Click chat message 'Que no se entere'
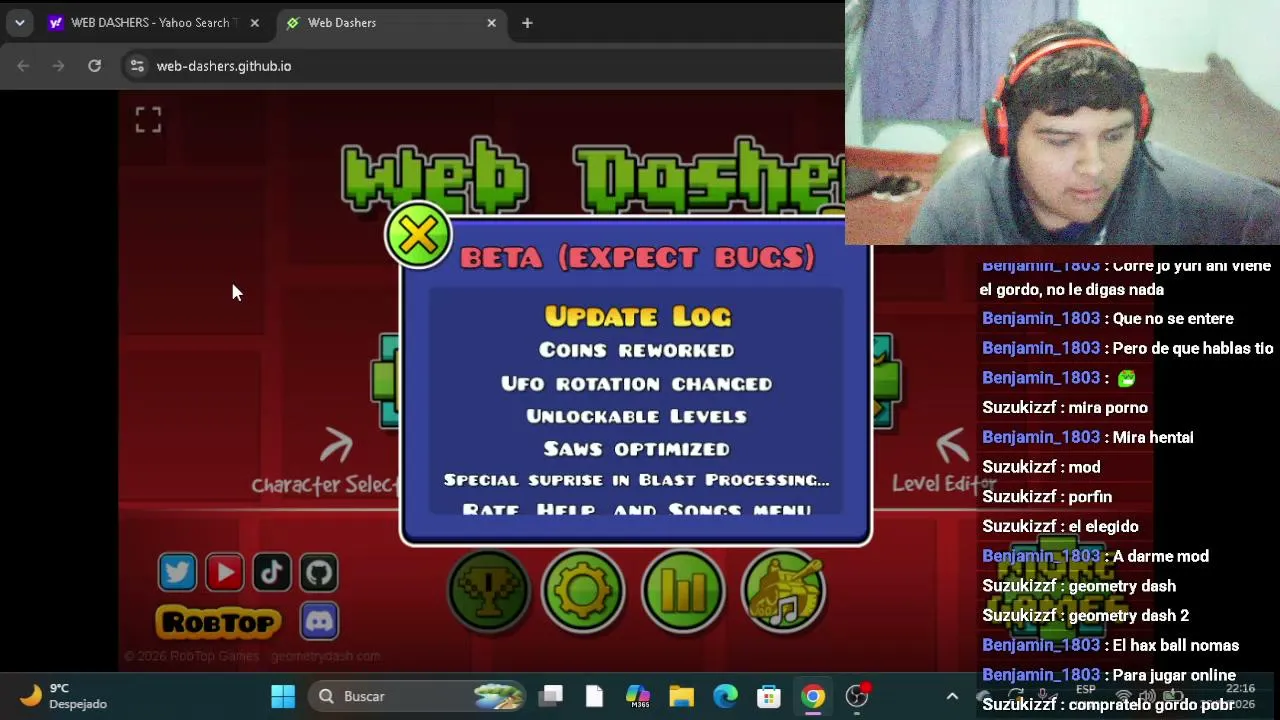This screenshot has width=1280, height=720. point(1173,319)
